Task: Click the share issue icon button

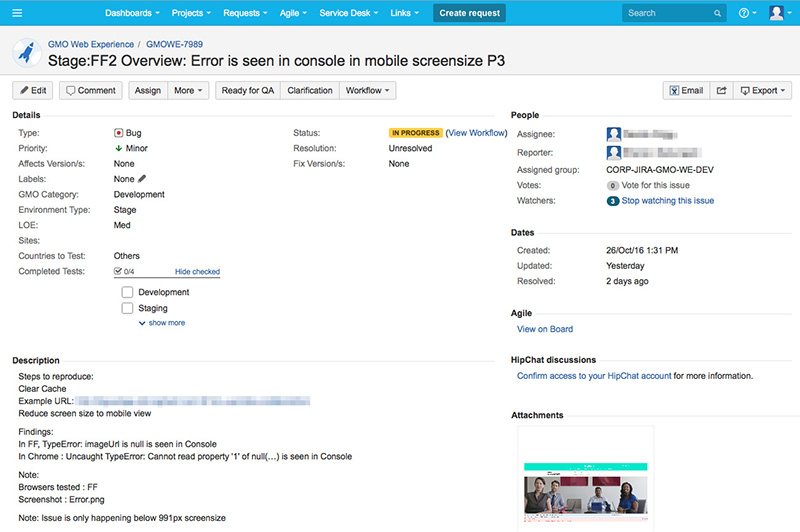Action: pyautogui.click(x=721, y=90)
